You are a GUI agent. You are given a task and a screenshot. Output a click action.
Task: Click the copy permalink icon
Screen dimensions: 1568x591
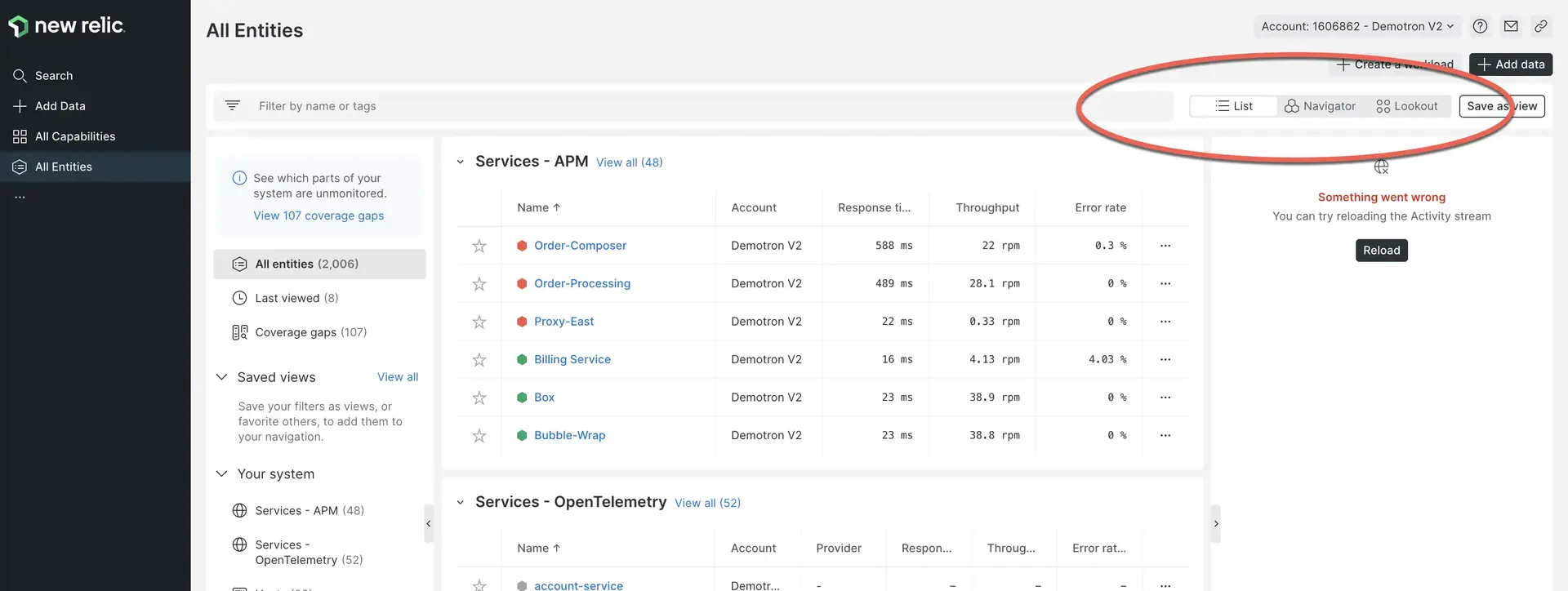click(x=1540, y=26)
